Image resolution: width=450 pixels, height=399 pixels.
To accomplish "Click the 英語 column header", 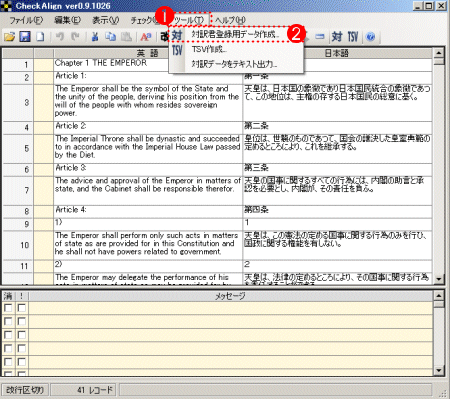I will 148,53.
